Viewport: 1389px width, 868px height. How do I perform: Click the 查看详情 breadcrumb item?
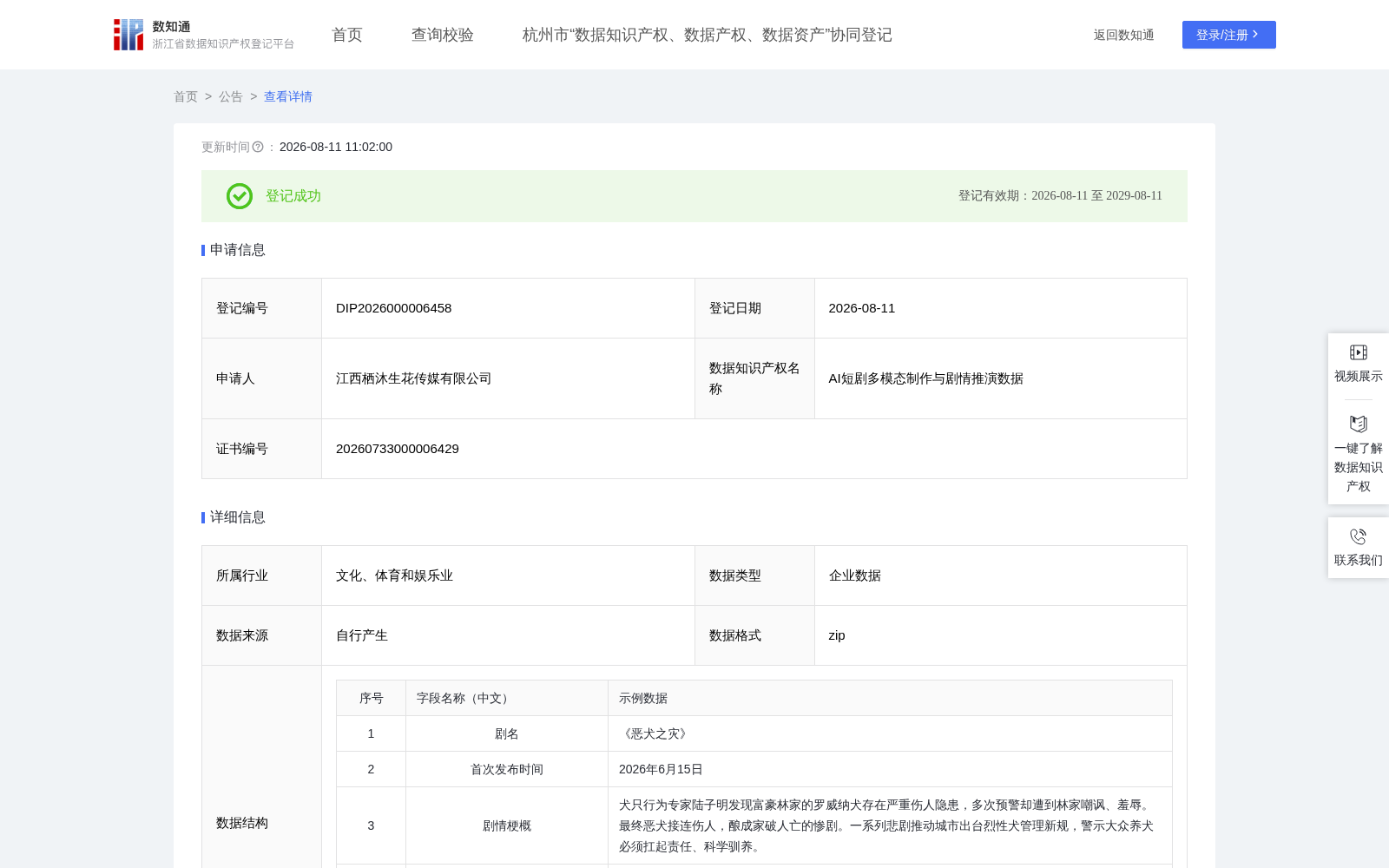pyautogui.click(x=288, y=96)
